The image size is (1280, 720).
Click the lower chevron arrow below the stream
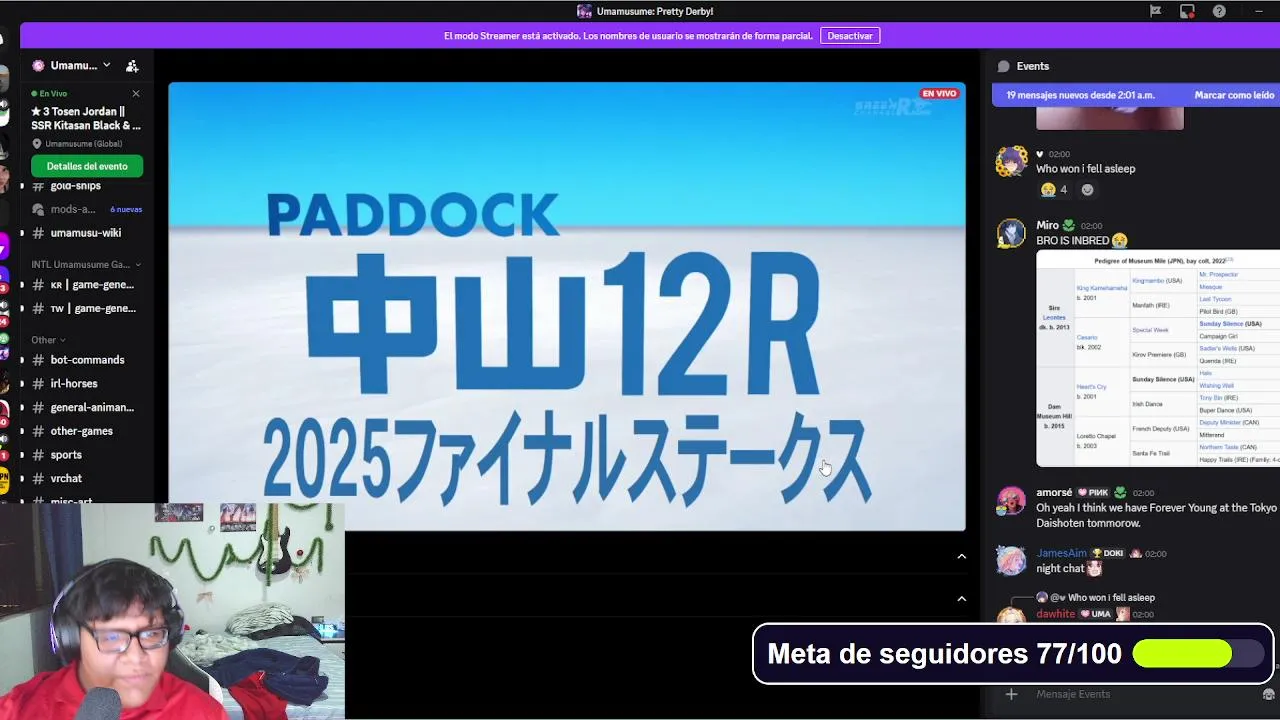point(961,599)
